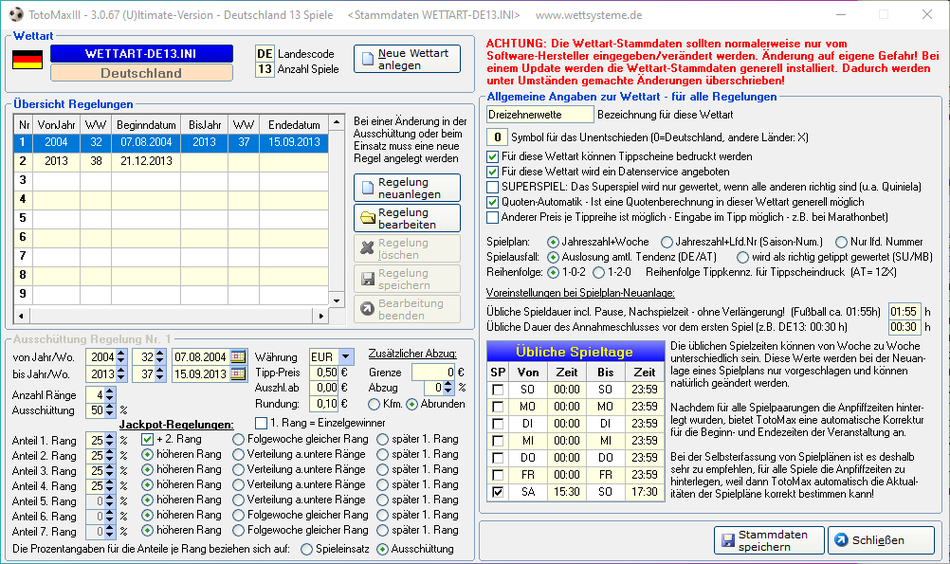Click Regelung neuanlegen button
Image resolution: width=950 pixels, height=564 pixels.
[407, 188]
